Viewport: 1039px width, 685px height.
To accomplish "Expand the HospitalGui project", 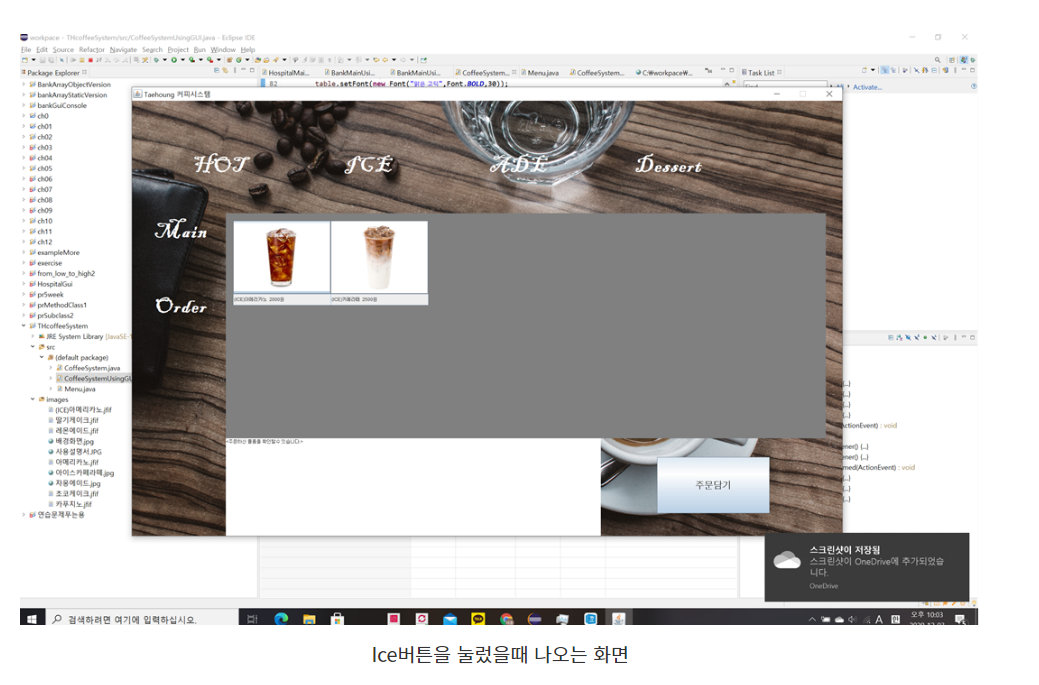I will [25, 284].
